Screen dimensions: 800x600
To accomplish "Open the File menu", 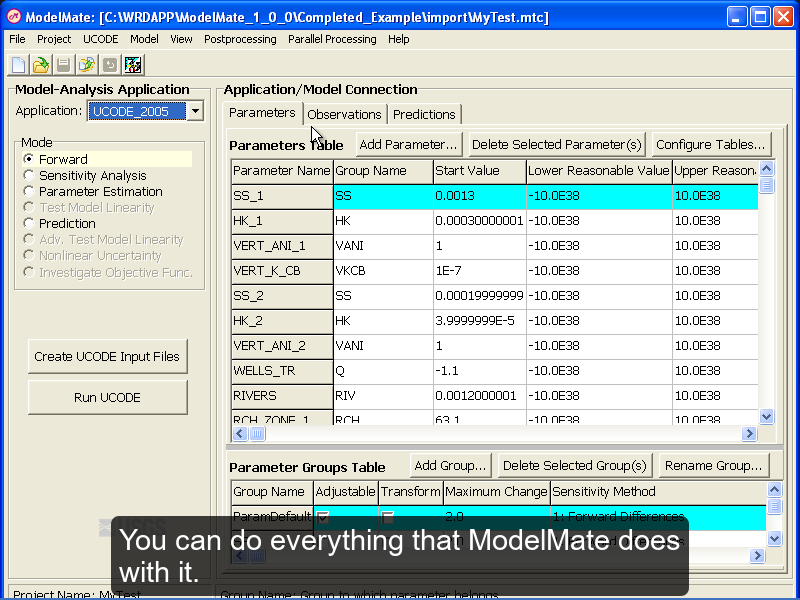I will click(17, 39).
